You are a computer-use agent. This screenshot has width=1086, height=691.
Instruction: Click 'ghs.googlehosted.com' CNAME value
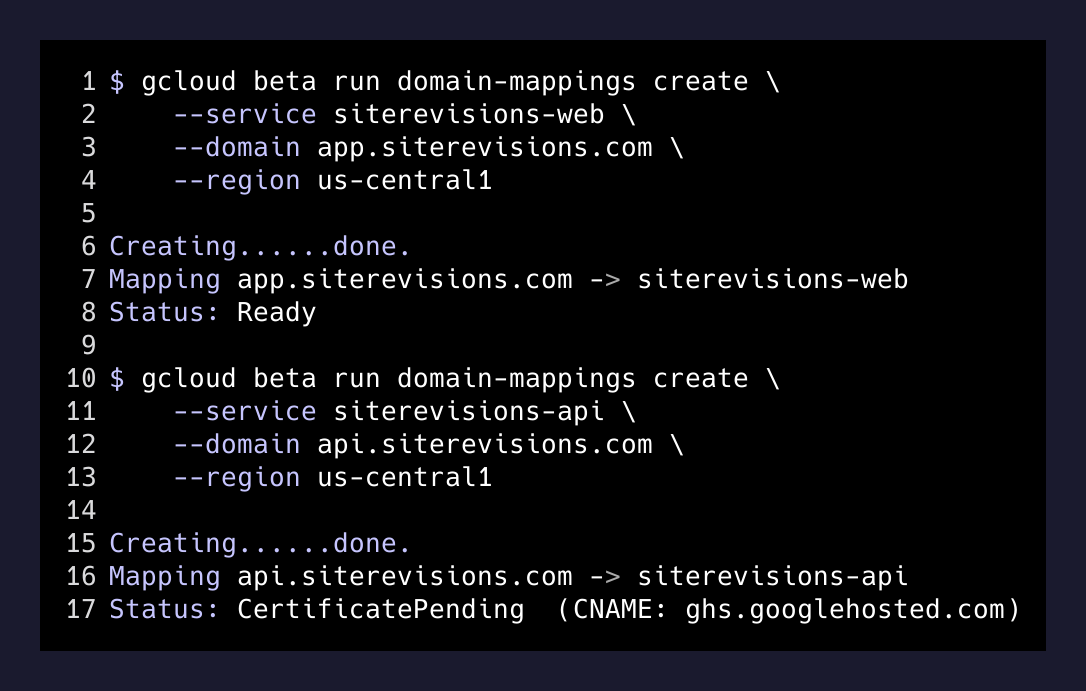click(x=845, y=609)
